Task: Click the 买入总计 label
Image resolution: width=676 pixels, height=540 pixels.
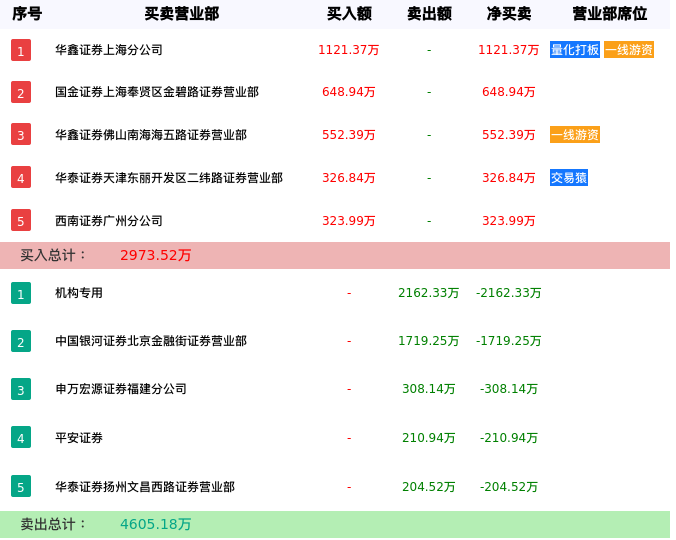Action: [x=53, y=255]
